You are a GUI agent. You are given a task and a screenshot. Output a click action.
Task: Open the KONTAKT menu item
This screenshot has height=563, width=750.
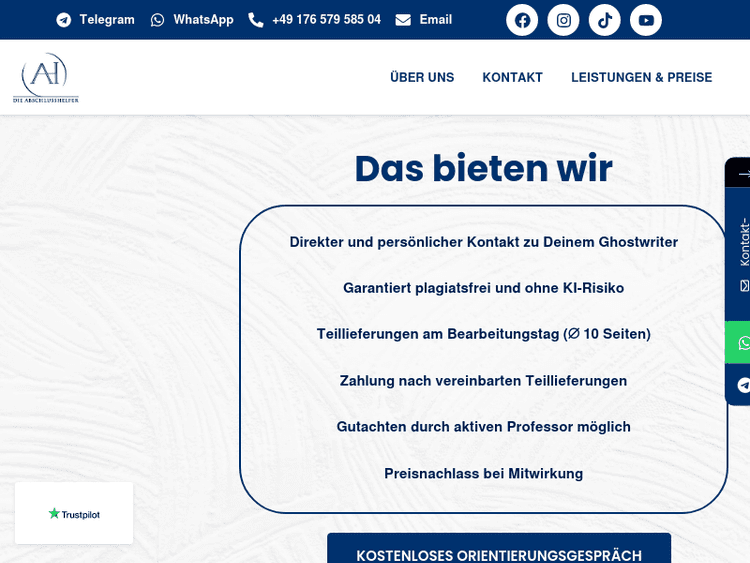(512, 77)
